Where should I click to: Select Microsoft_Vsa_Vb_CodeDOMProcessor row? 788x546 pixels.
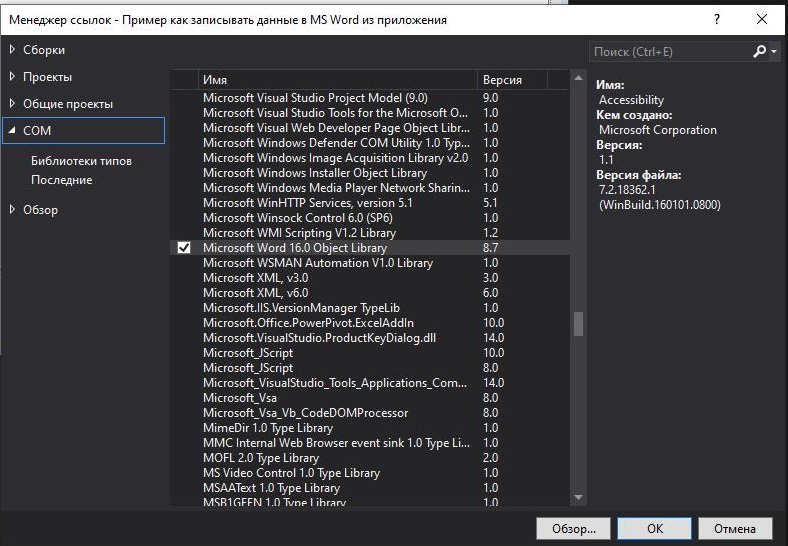370,413
